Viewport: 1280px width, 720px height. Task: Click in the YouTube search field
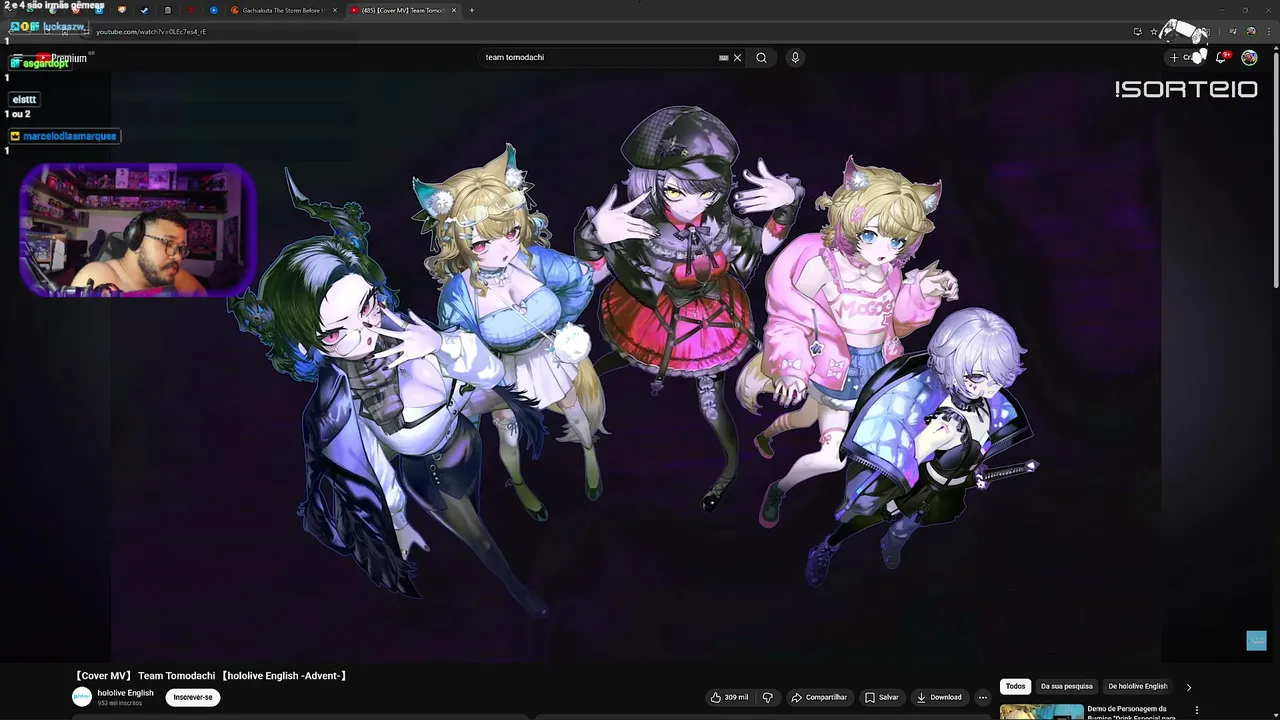point(600,57)
